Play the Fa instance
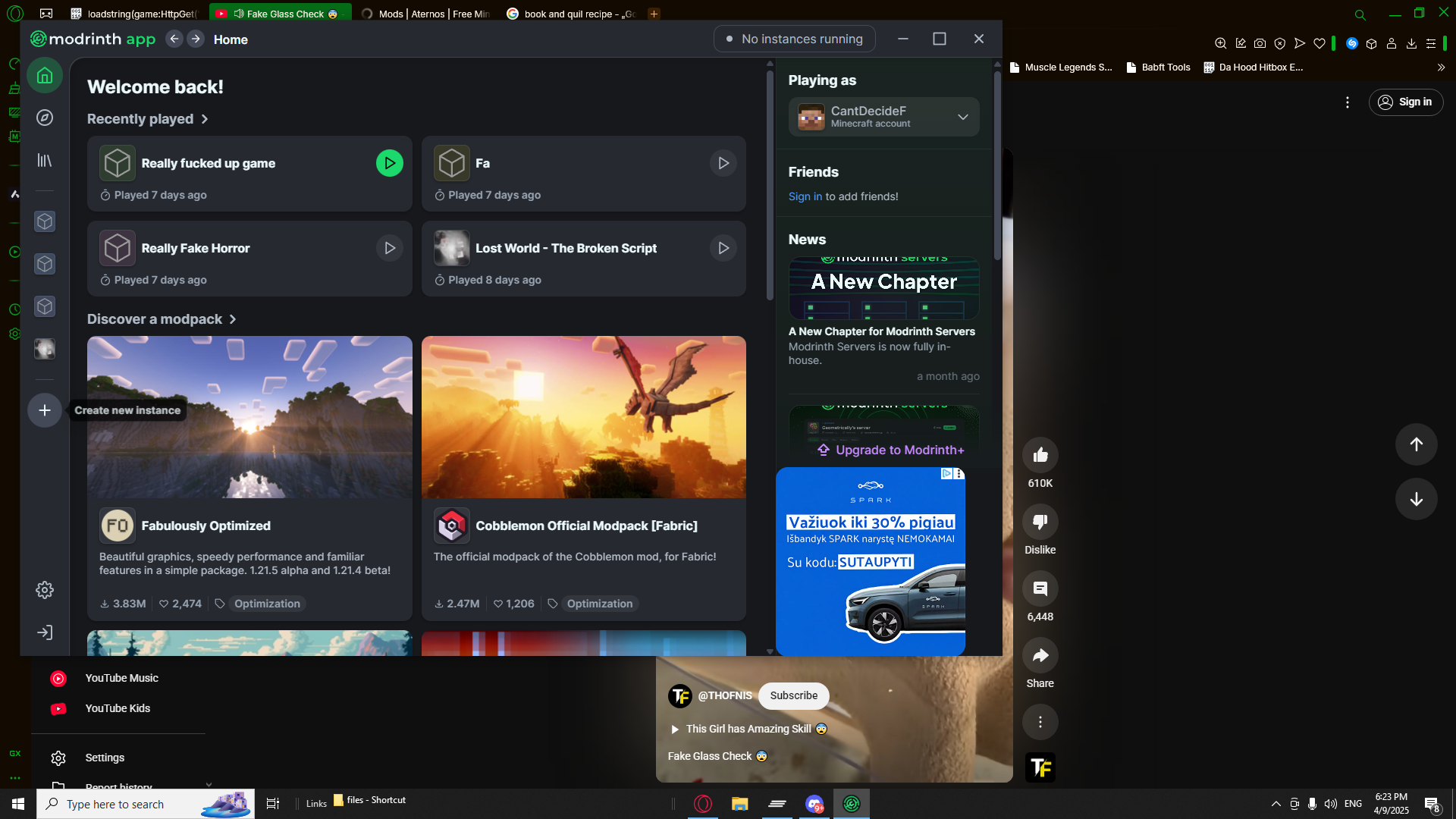 (723, 163)
